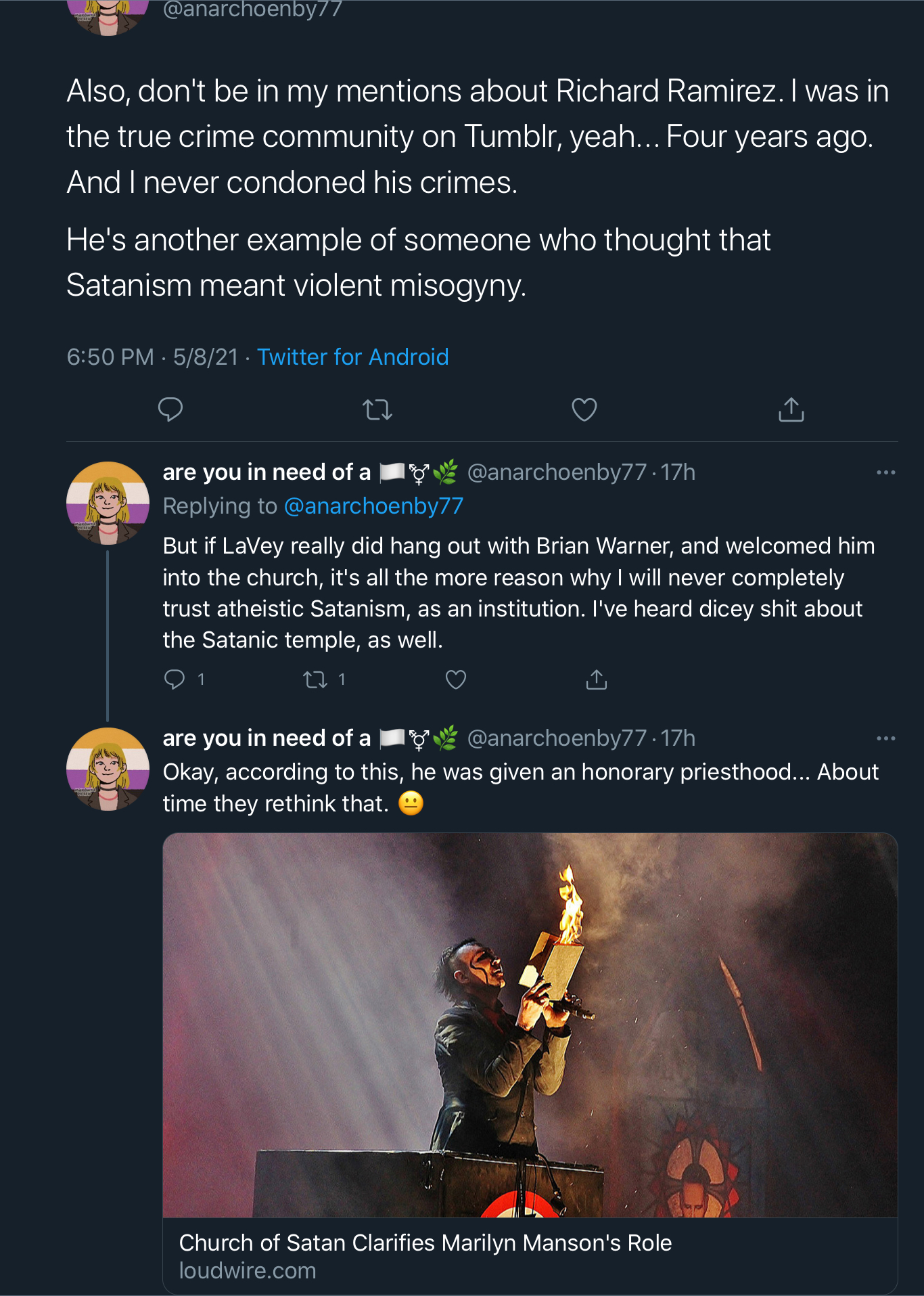Open the Loudwire article preview image
The image size is (924, 1296).
coord(530,1025)
